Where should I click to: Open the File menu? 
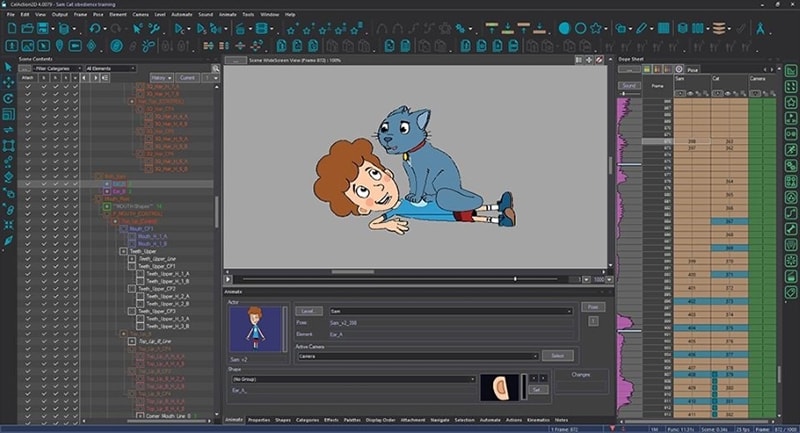click(11, 14)
